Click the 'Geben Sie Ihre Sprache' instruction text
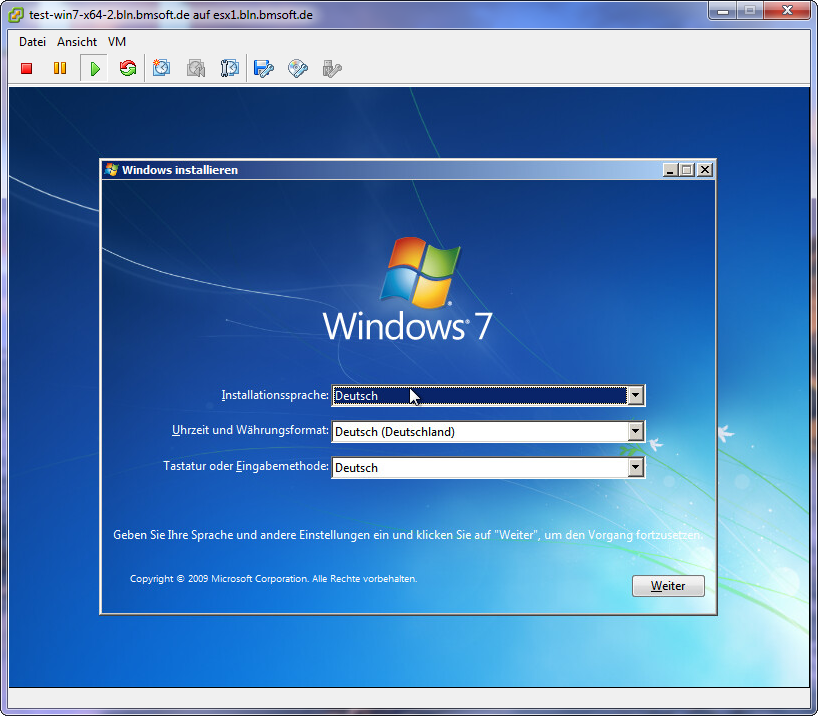 (x=408, y=535)
